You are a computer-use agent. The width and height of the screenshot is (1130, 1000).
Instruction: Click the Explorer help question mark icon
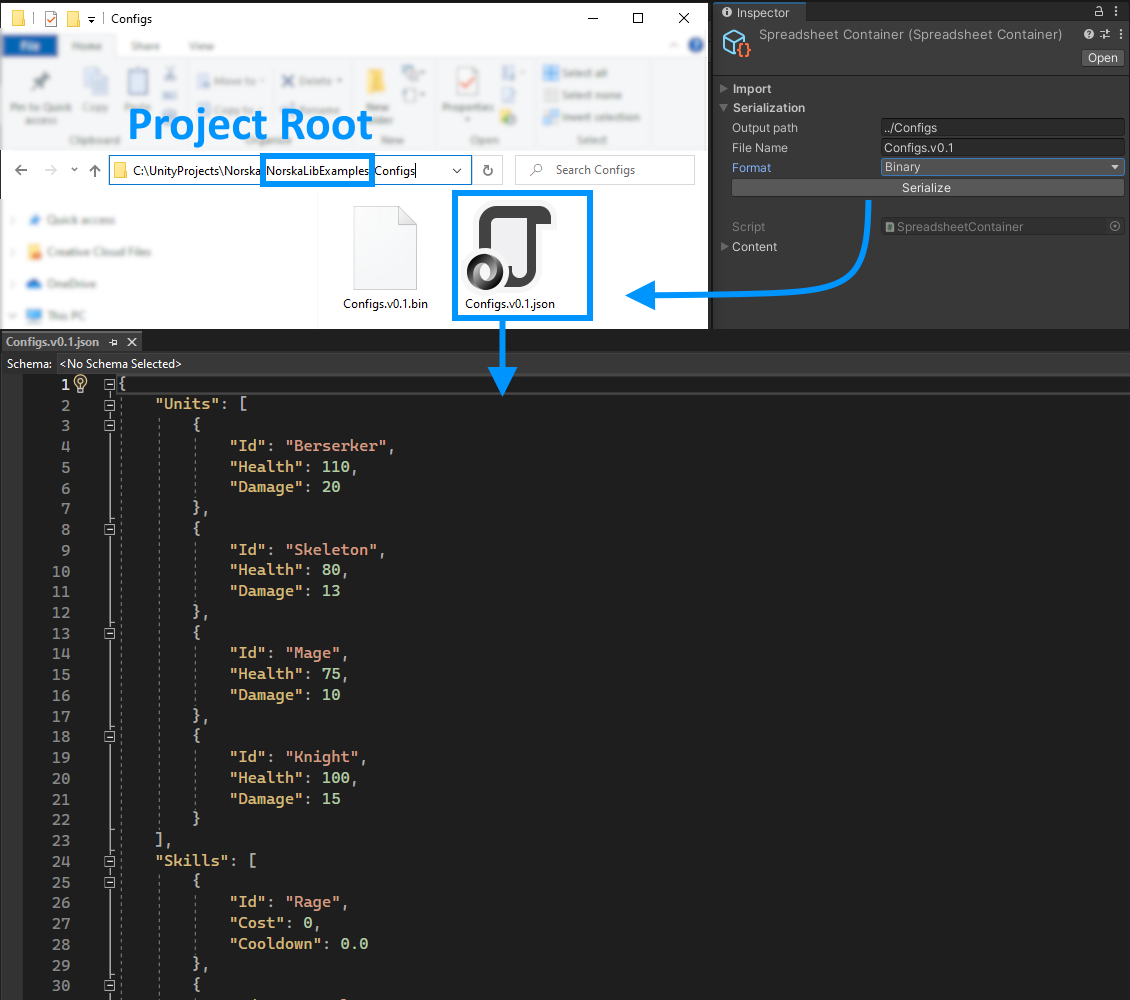(x=695, y=45)
